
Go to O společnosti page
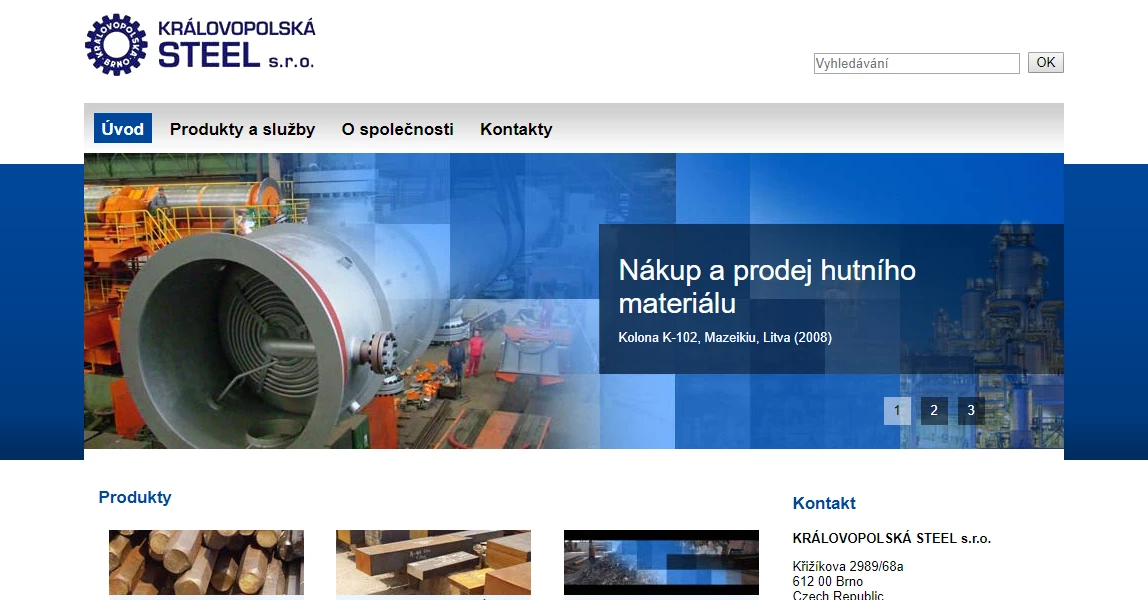pos(398,130)
